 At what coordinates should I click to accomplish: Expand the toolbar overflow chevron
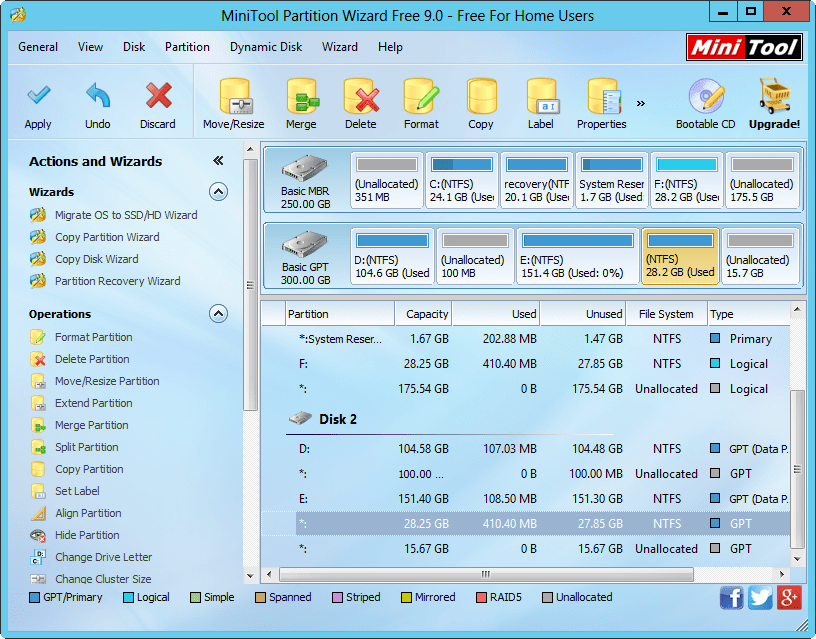point(640,101)
